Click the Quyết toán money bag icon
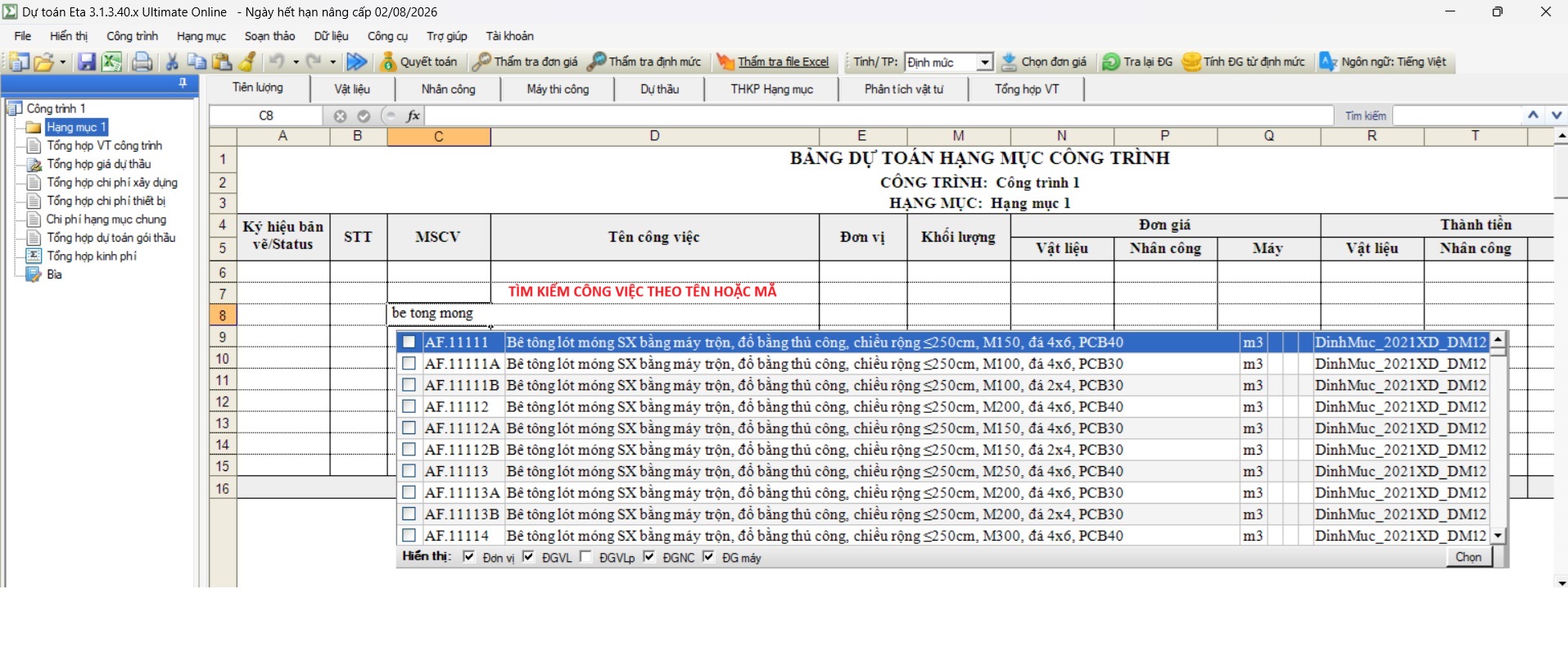Screen dimensions: 1568x666 [x=389, y=62]
